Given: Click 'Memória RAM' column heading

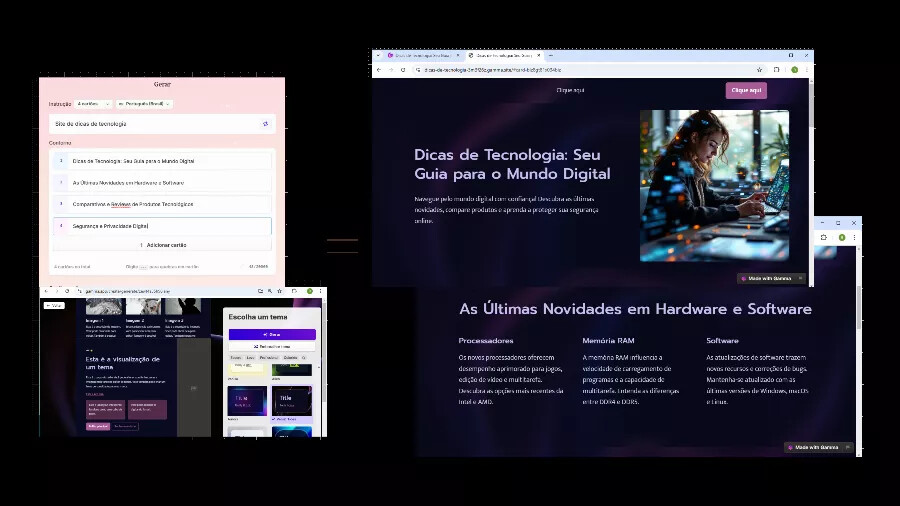Looking at the screenshot, I should pyautogui.click(x=608, y=341).
